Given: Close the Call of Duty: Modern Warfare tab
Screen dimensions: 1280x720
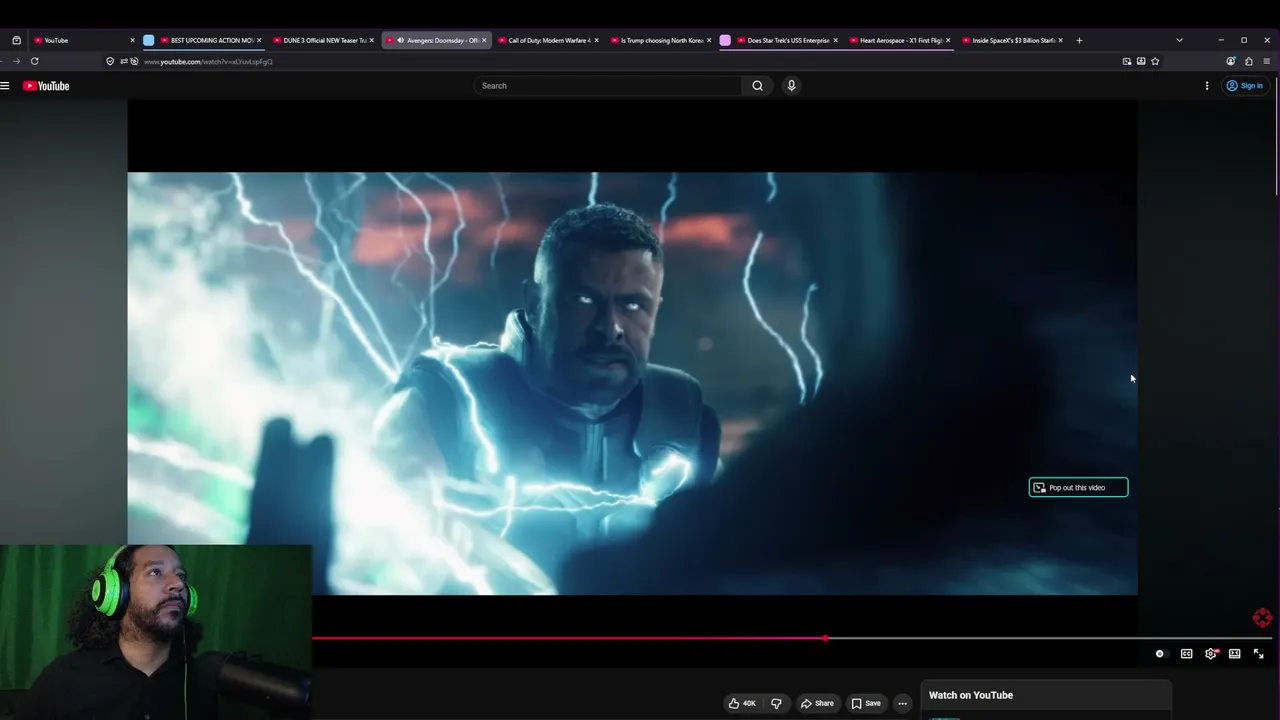Looking at the screenshot, I should (x=597, y=40).
